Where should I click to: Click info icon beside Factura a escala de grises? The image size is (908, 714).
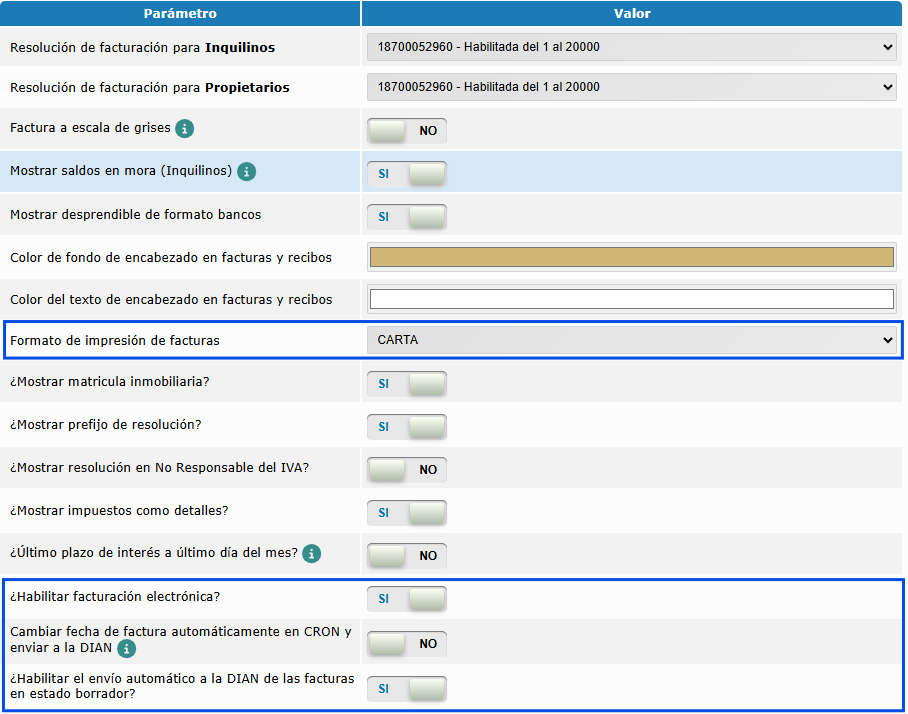pyautogui.click(x=185, y=129)
